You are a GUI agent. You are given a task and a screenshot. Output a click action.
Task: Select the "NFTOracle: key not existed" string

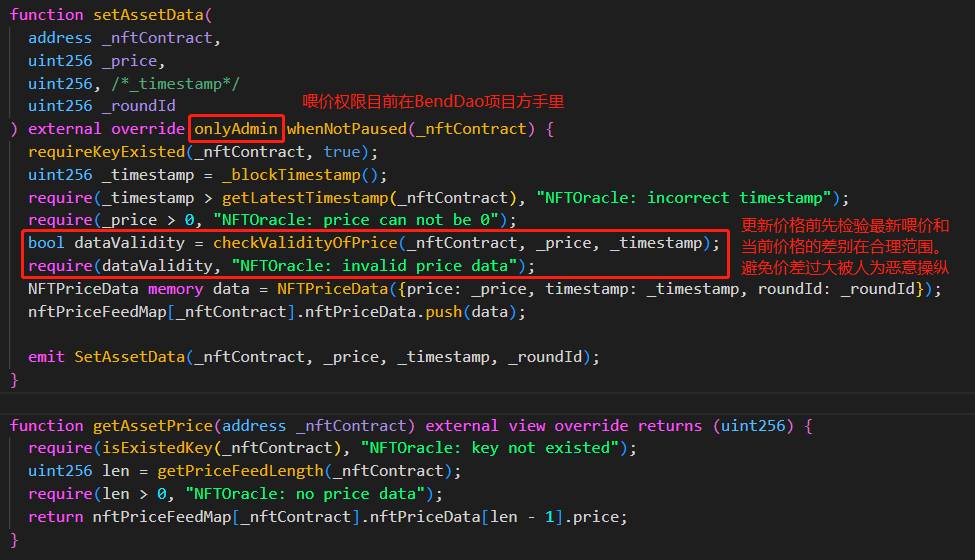(x=490, y=448)
